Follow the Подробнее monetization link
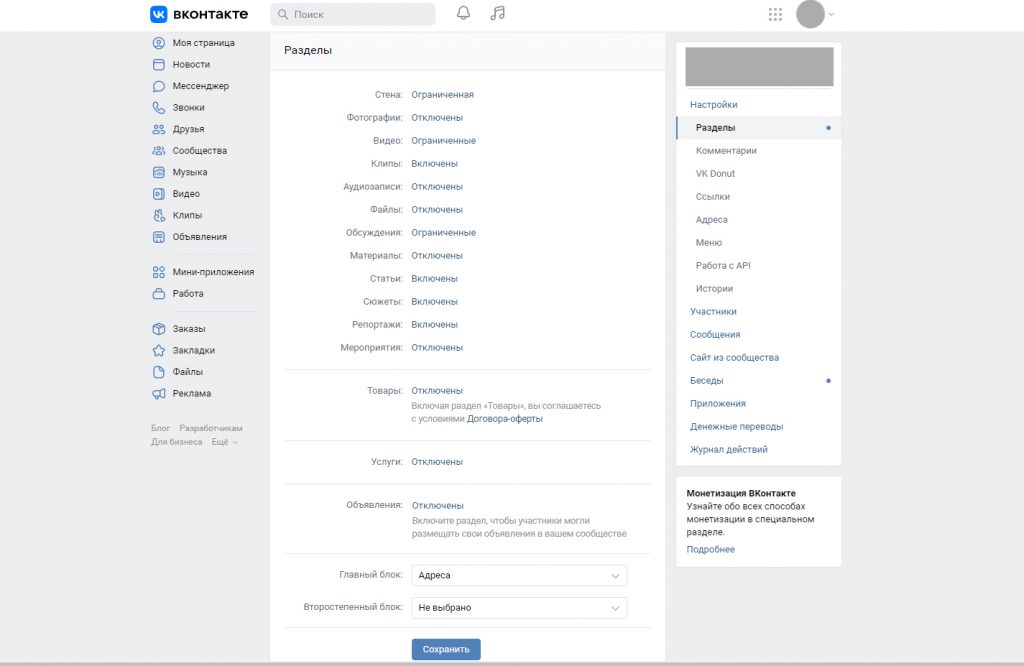This screenshot has height=666, width=1024. click(x=711, y=549)
